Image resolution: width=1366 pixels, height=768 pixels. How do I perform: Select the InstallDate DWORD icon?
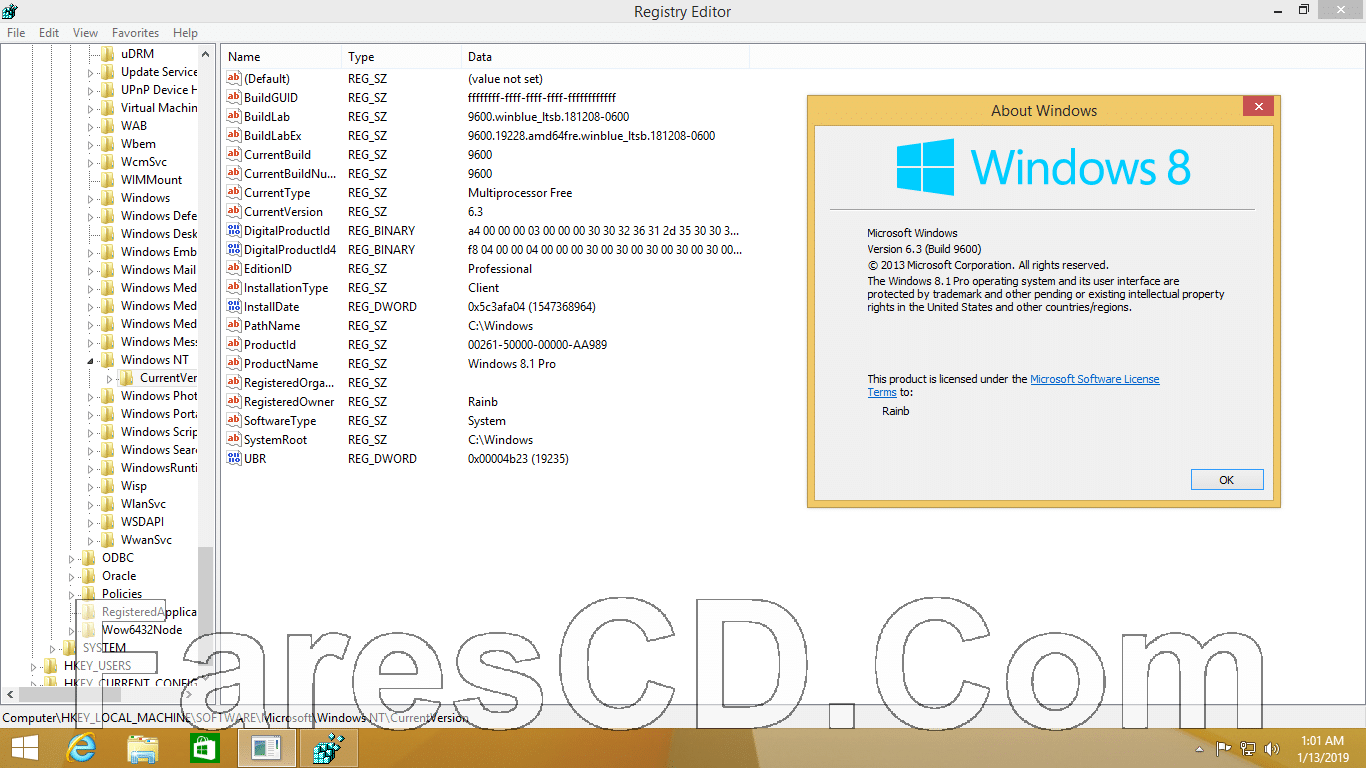[x=235, y=307]
